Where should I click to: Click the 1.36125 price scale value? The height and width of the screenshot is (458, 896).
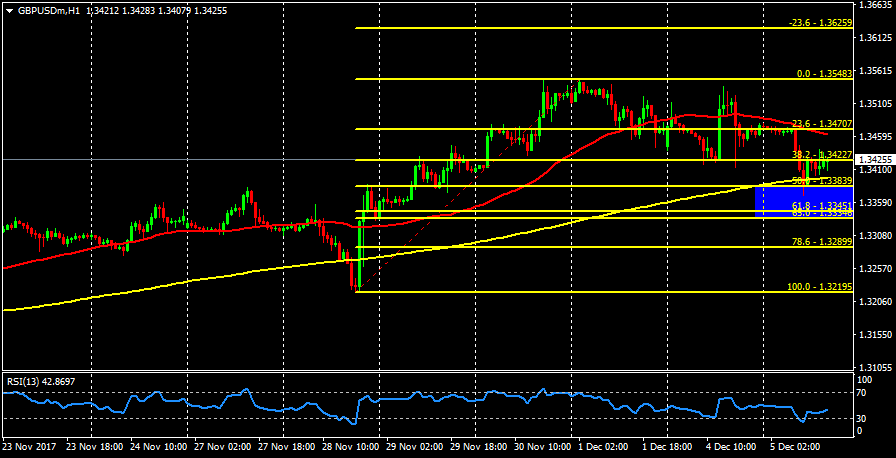(x=875, y=38)
